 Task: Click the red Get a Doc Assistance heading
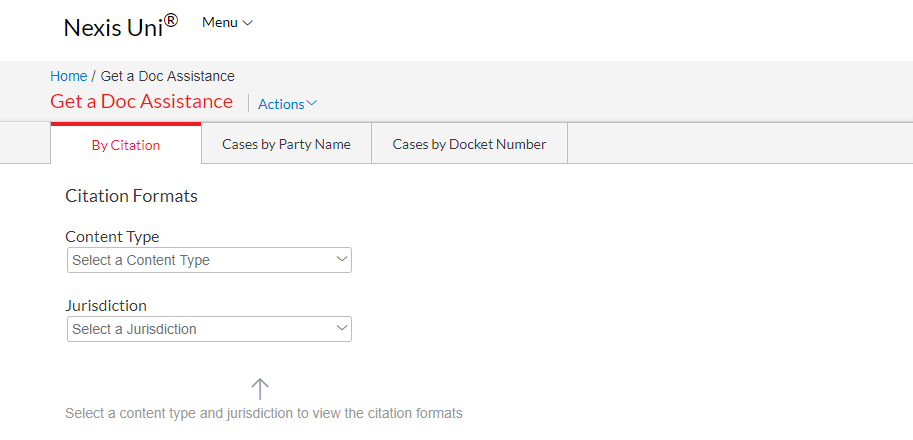click(x=141, y=101)
